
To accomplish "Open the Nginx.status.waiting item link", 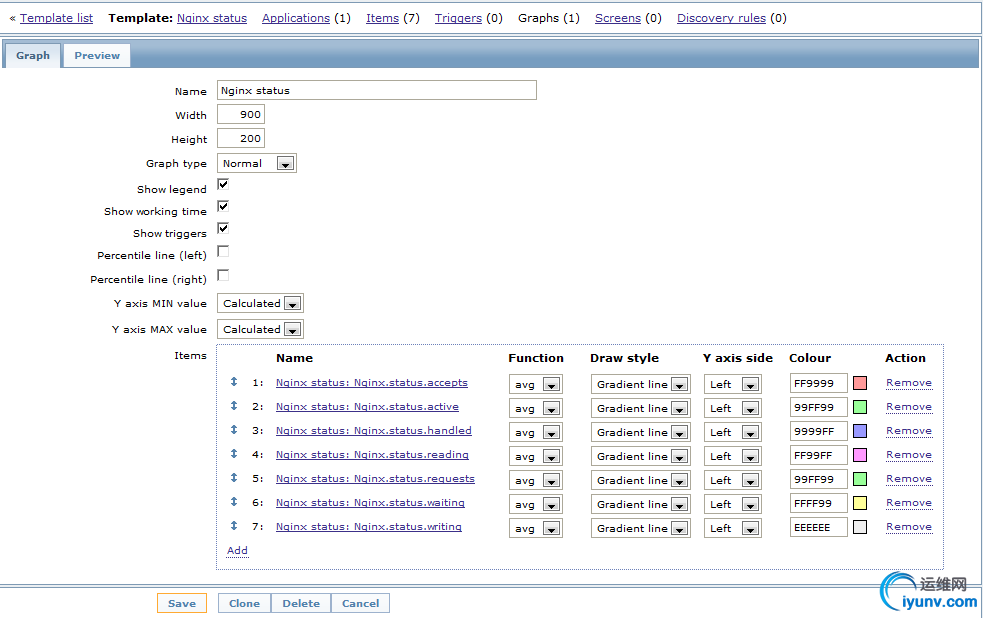I will [x=371, y=503].
